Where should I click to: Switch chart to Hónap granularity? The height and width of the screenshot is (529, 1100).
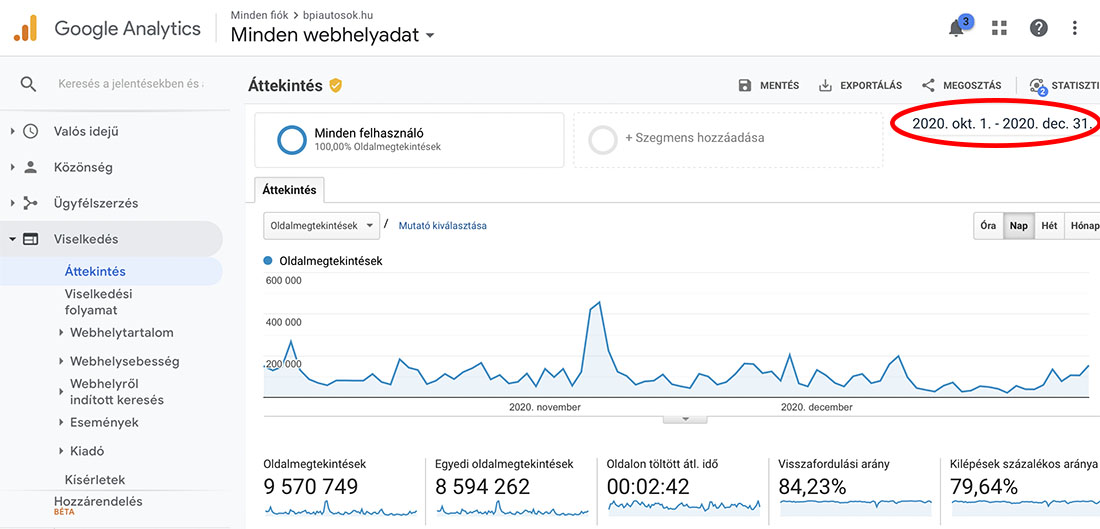coord(1082,226)
